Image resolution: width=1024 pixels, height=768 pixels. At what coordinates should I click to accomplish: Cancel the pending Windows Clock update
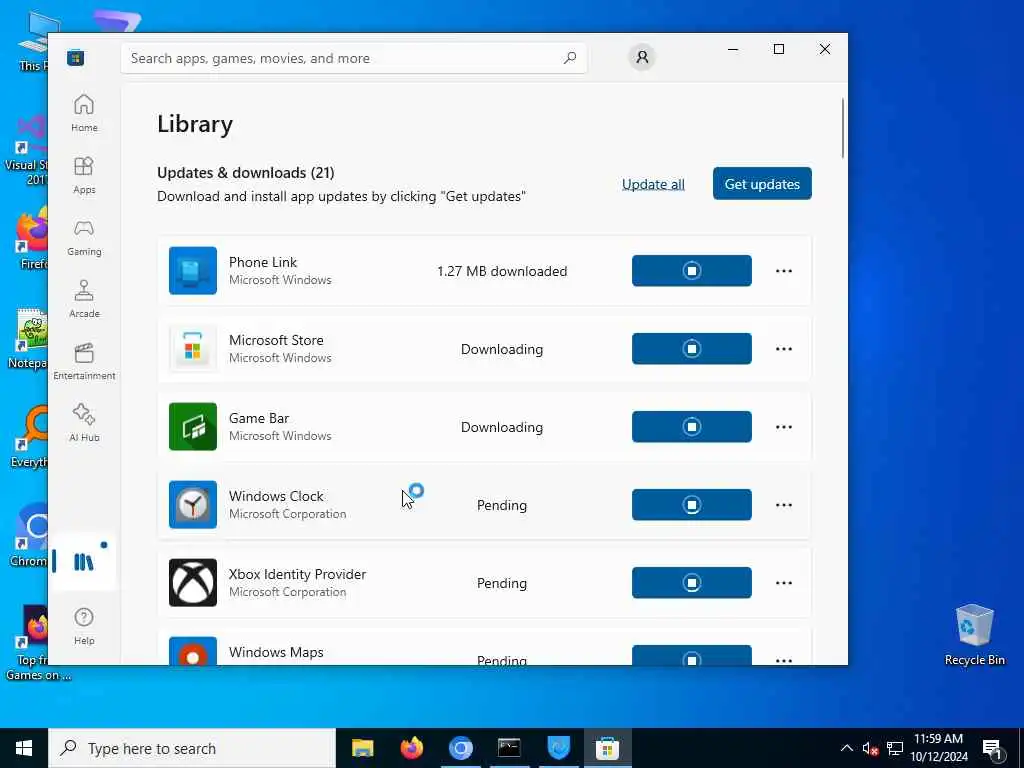coord(692,504)
